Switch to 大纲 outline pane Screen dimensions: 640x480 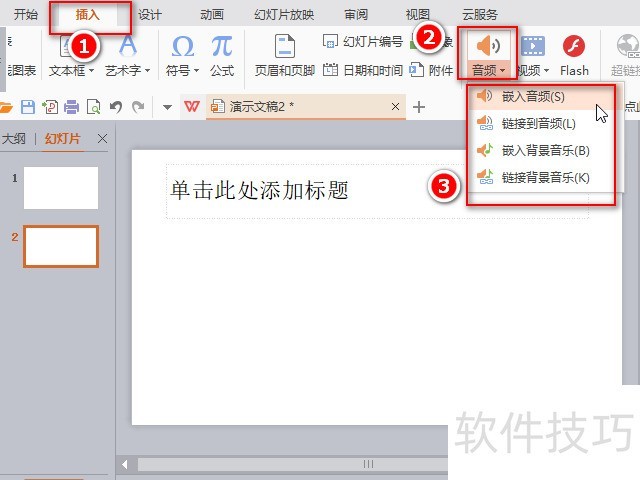13,139
